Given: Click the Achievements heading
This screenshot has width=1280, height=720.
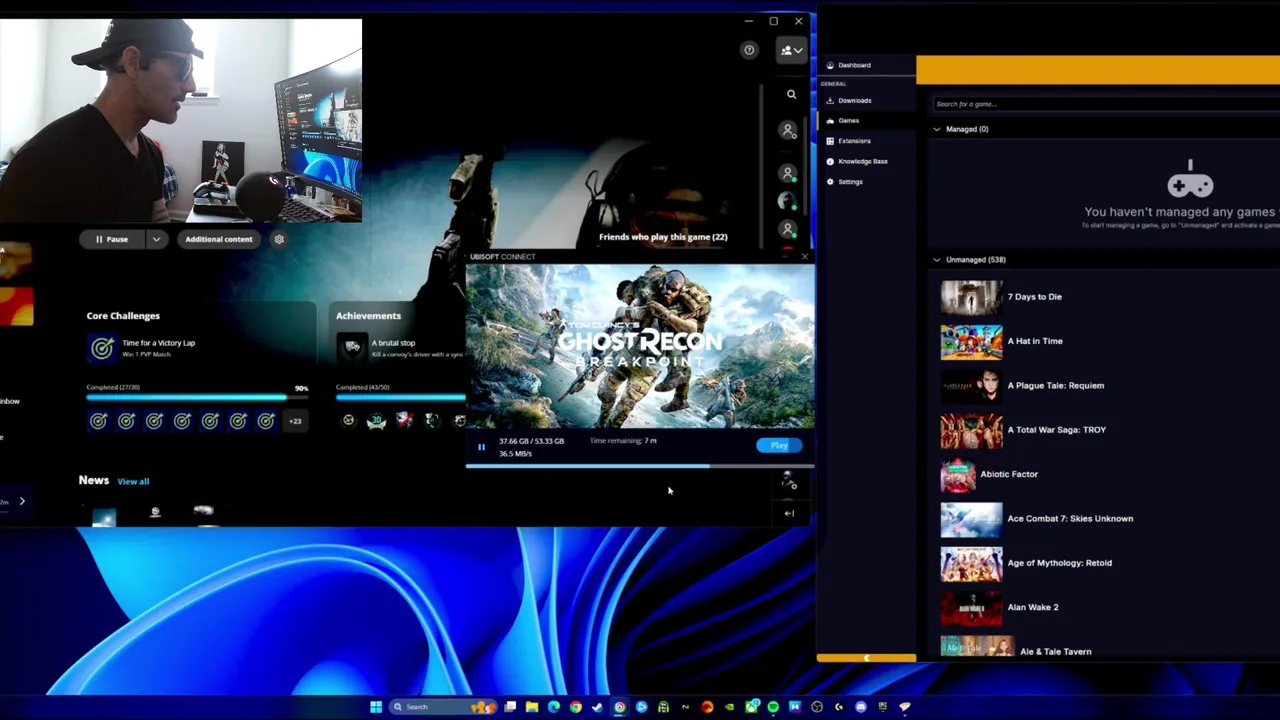Looking at the screenshot, I should 368,316.
